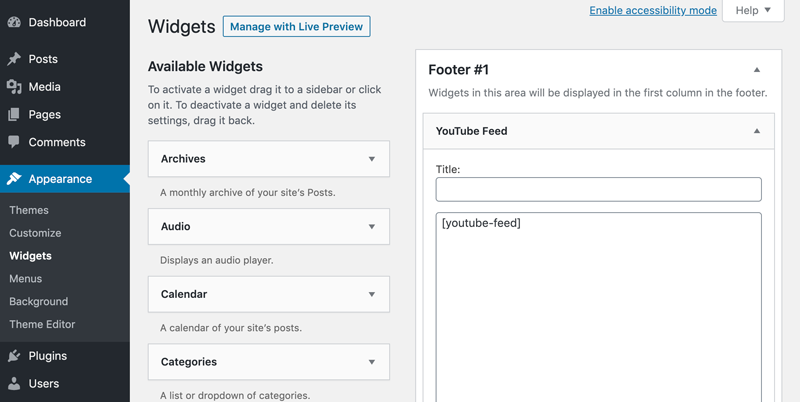Click the Users person icon
This screenshot has height=402, width=800.
pos(14,383)
